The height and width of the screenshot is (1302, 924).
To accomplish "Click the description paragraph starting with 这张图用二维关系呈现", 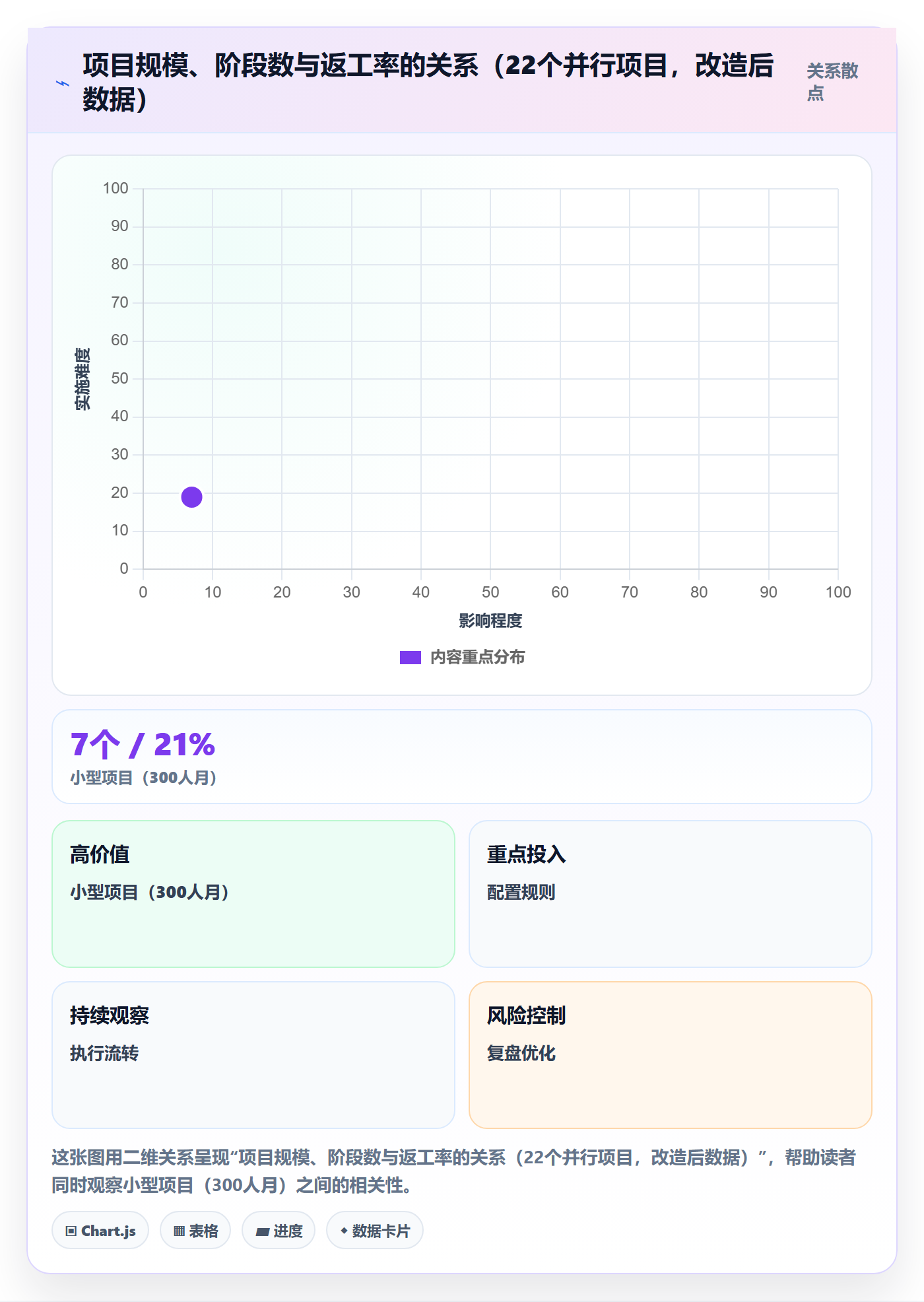I will 454,1171.
